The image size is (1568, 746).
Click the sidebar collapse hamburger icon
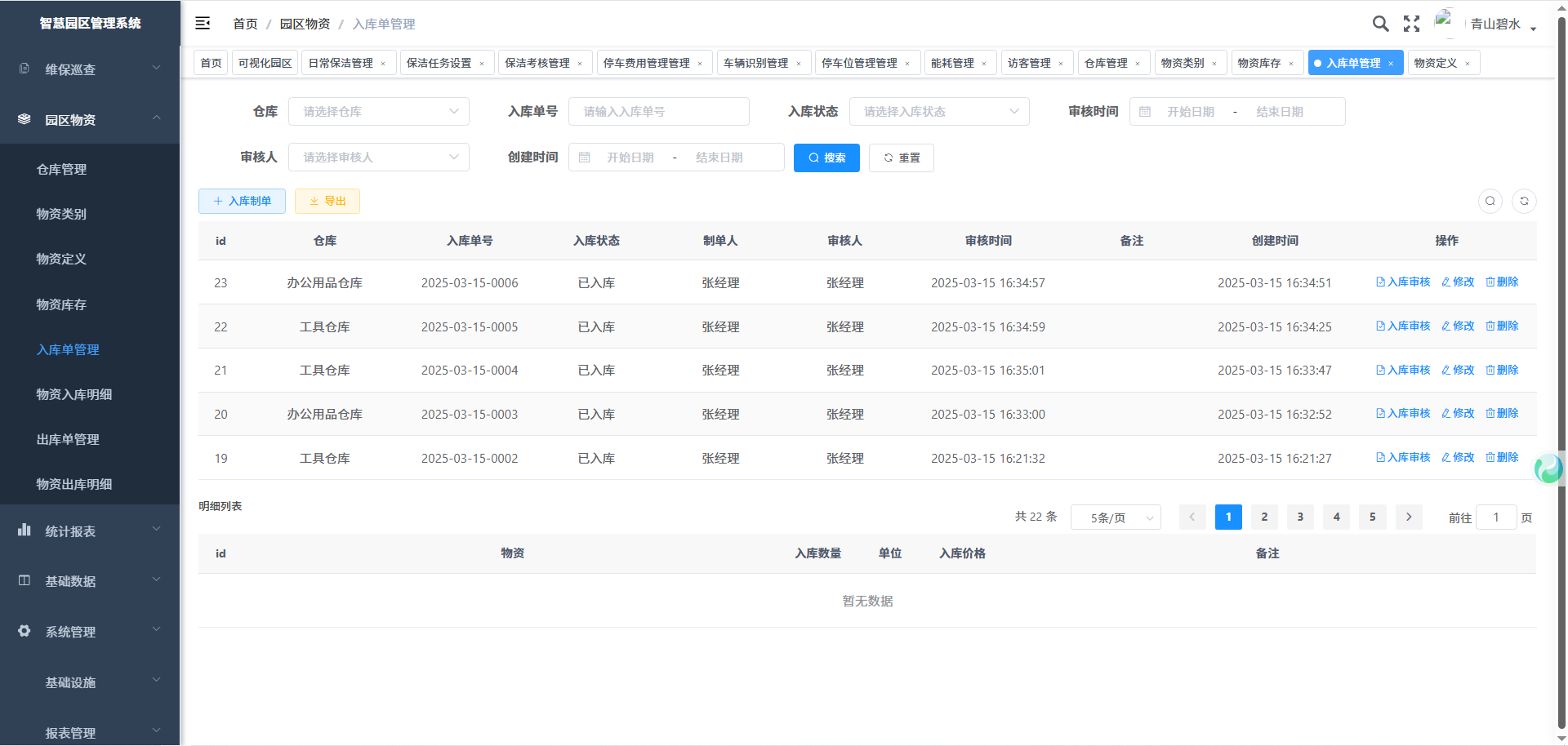click(203, 24)
